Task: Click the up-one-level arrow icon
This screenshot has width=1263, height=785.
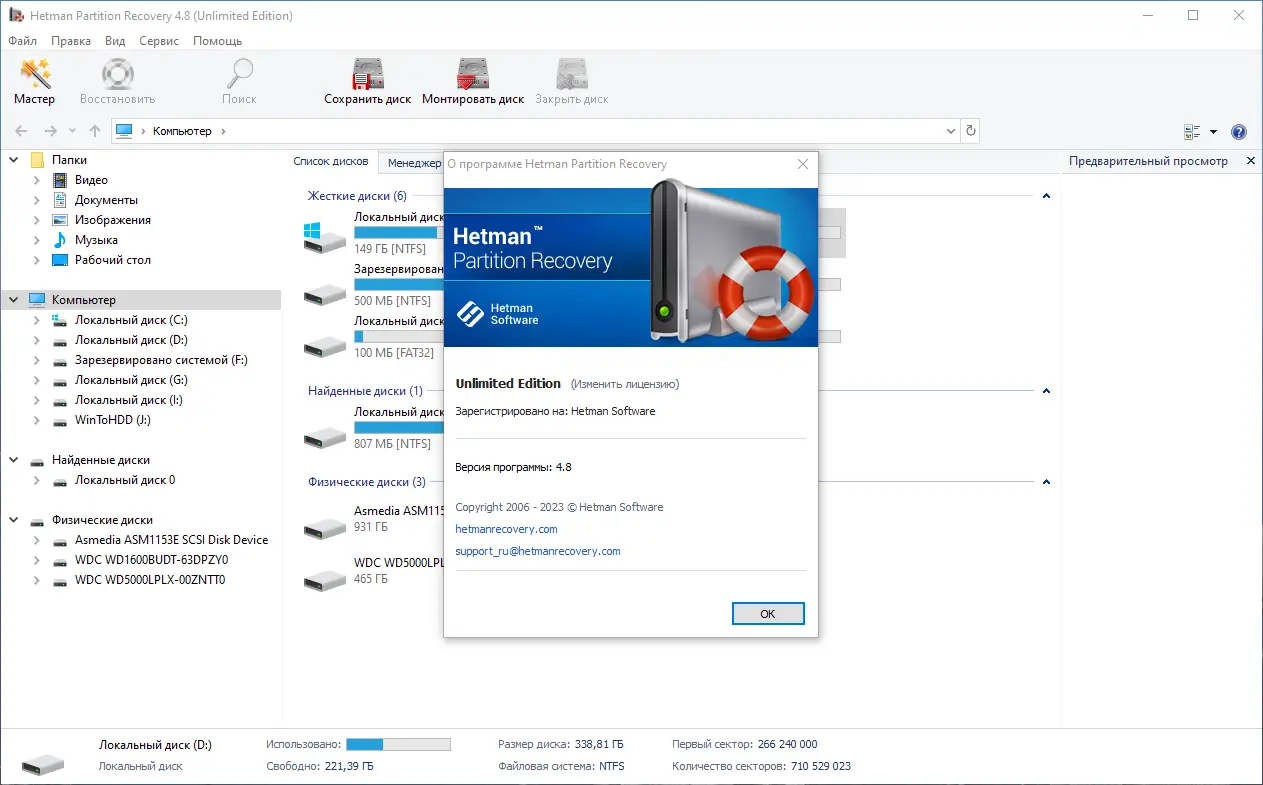Action: click(x=94, y=130)
